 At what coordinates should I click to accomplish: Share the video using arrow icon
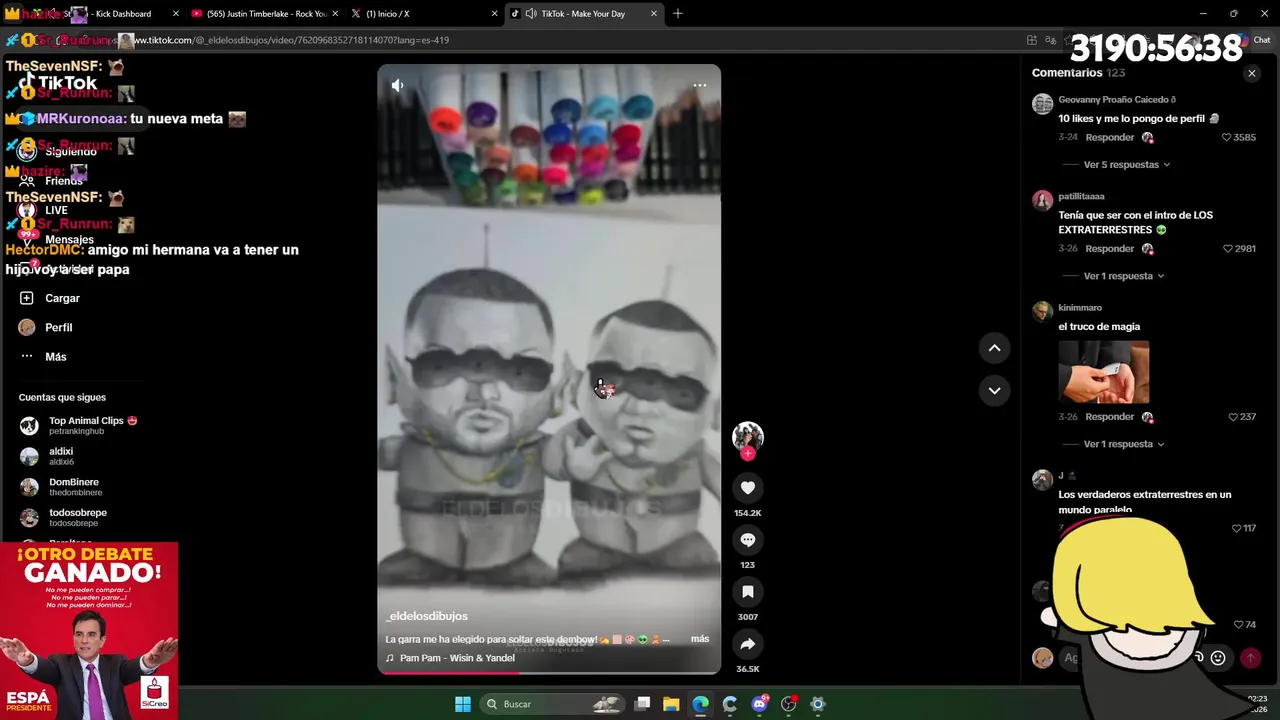pyautogui.click(x=747, y=644)
